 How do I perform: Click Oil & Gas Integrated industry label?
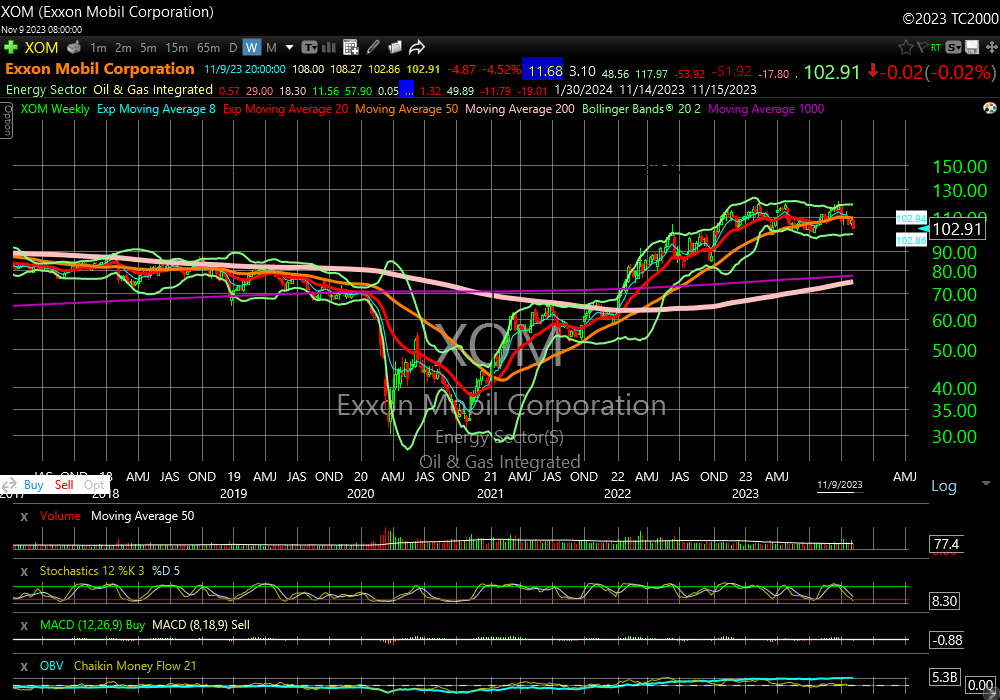153,90
